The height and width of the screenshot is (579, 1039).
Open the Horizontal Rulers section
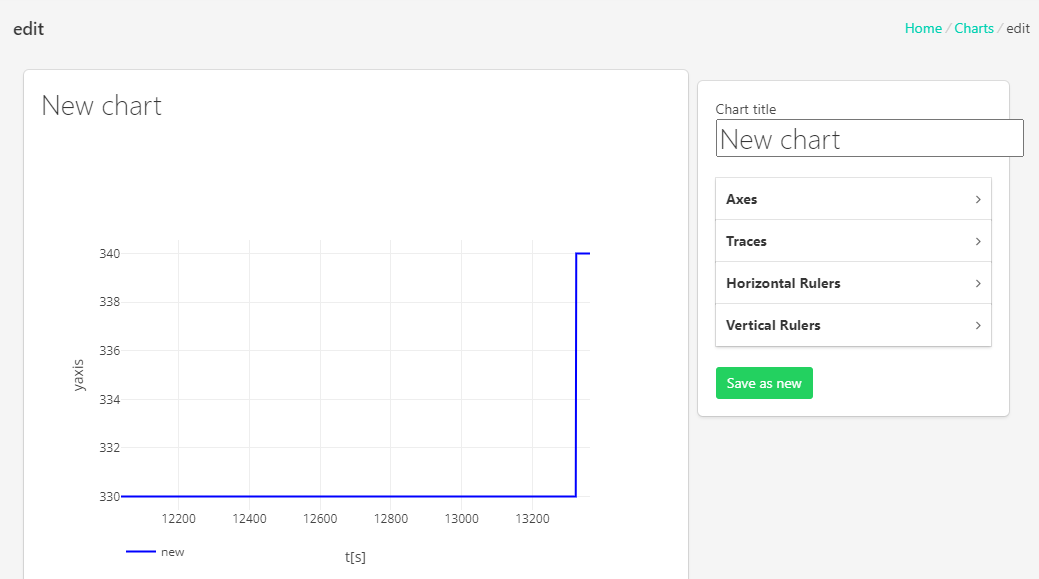pos(853,283)
